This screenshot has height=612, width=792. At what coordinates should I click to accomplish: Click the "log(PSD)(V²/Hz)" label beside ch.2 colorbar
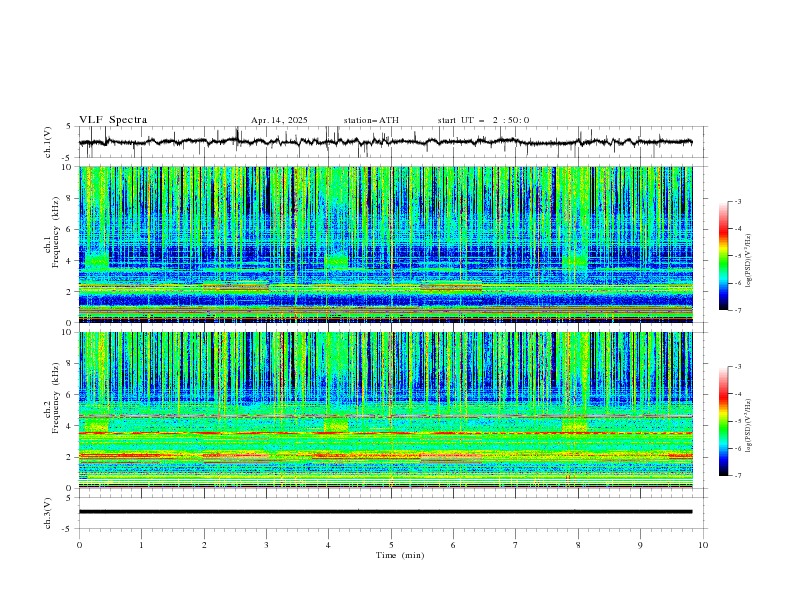click(x=748, y=426)
